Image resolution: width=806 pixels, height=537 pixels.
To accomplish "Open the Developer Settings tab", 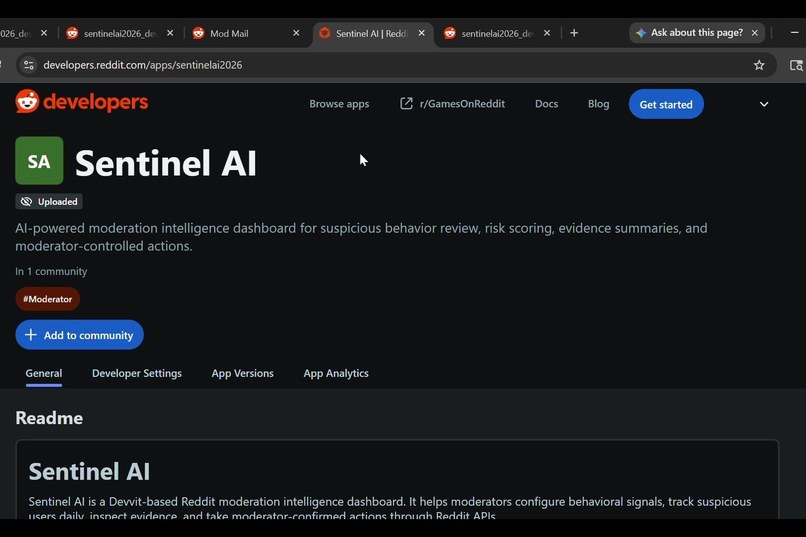I will point(137,374).
